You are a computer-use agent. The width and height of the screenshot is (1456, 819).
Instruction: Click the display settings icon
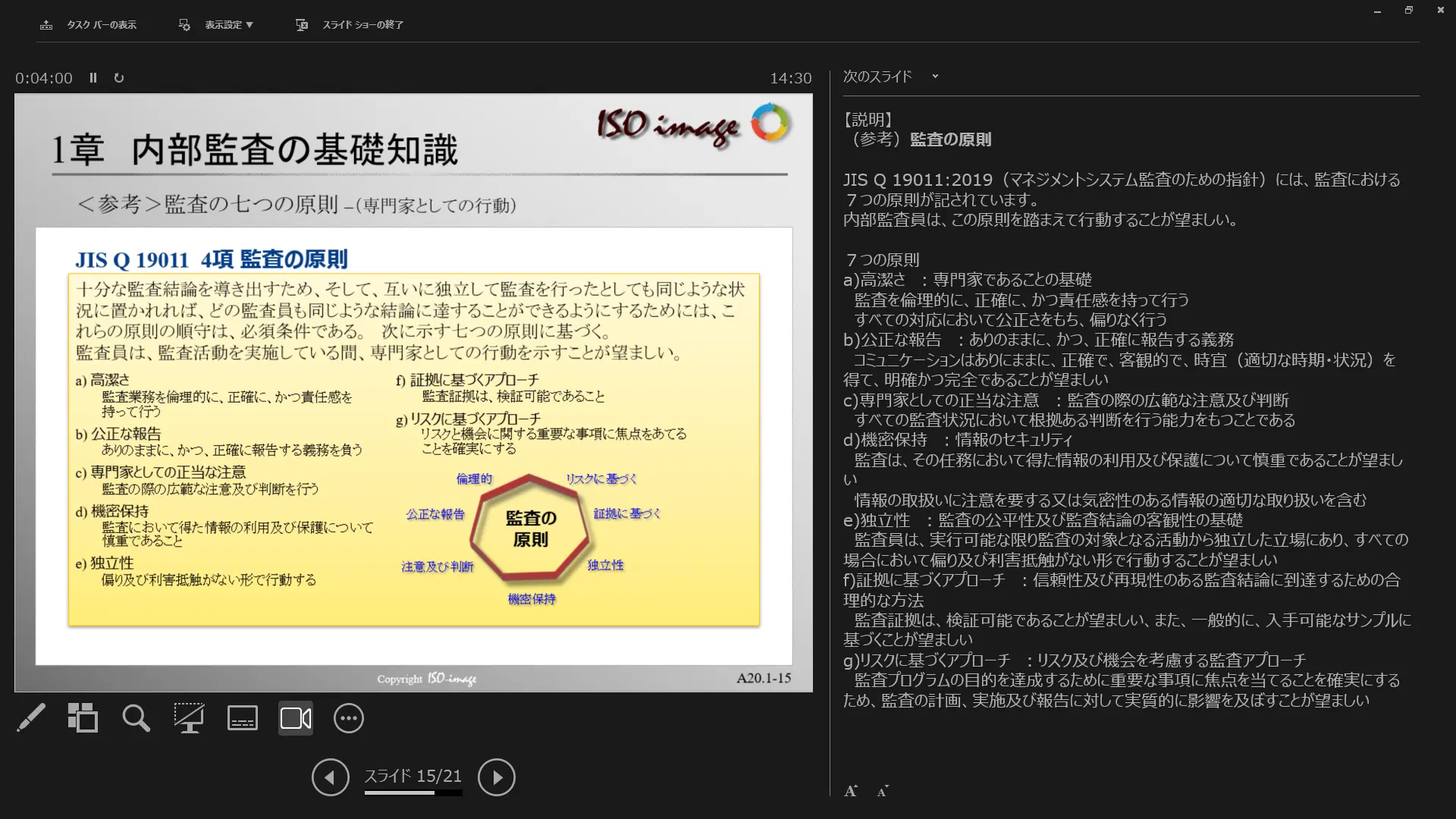point(184,25)
